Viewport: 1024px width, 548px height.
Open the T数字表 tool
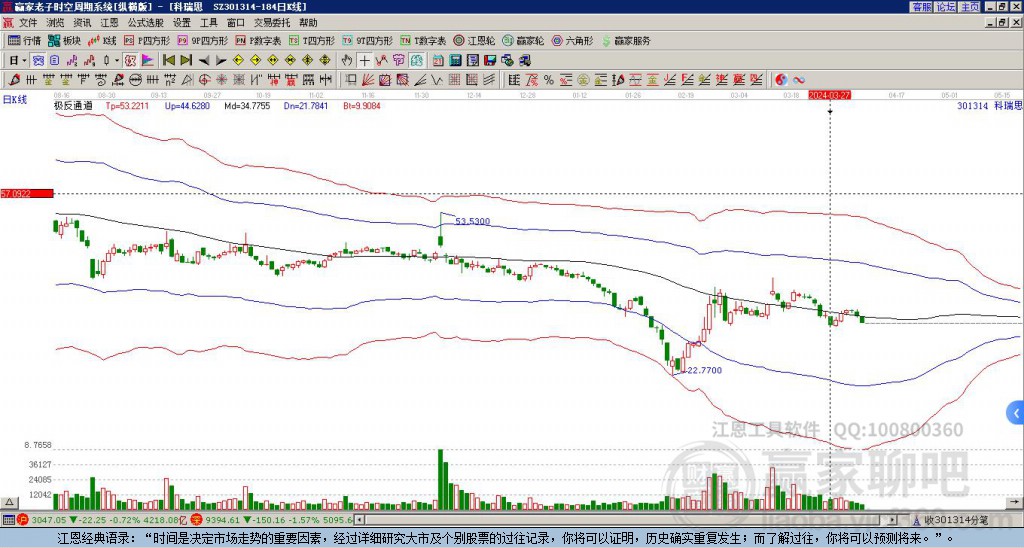423,40
